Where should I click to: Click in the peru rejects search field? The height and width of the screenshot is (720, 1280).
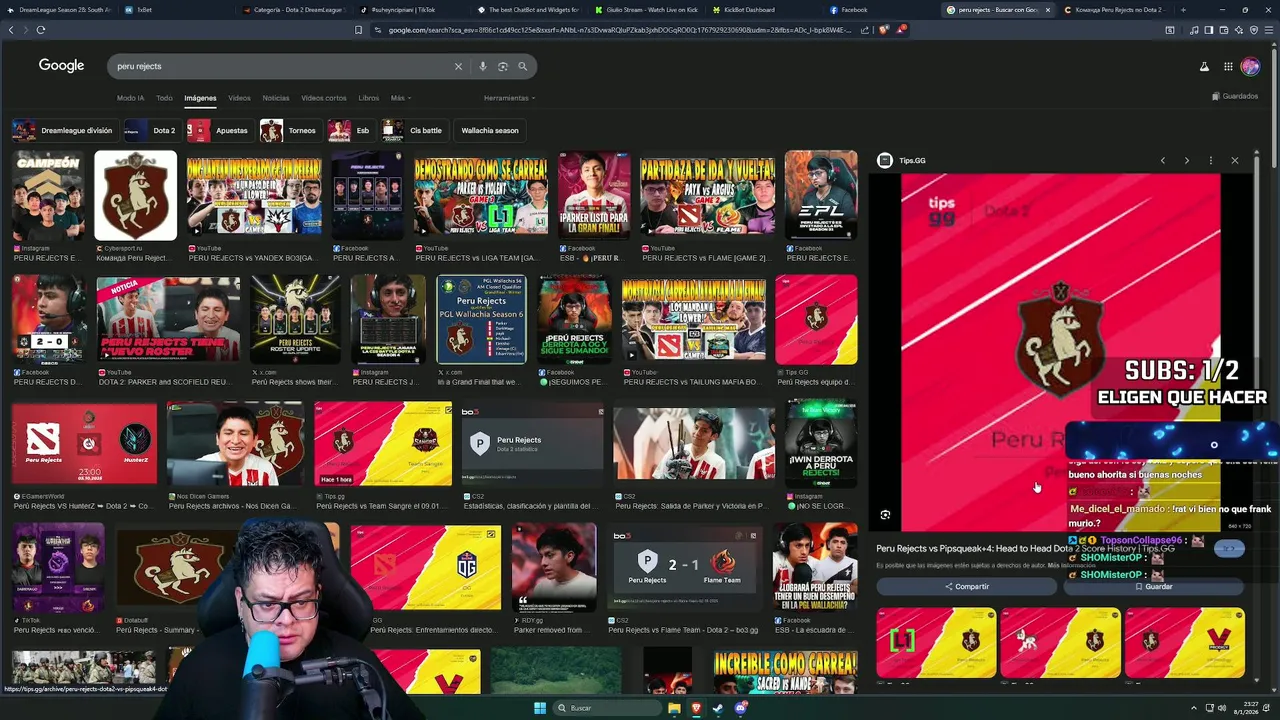pos(280,66)
